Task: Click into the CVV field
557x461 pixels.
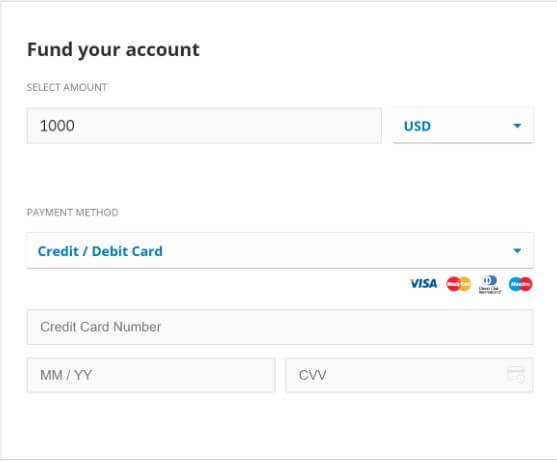Action: coord(410,375)
